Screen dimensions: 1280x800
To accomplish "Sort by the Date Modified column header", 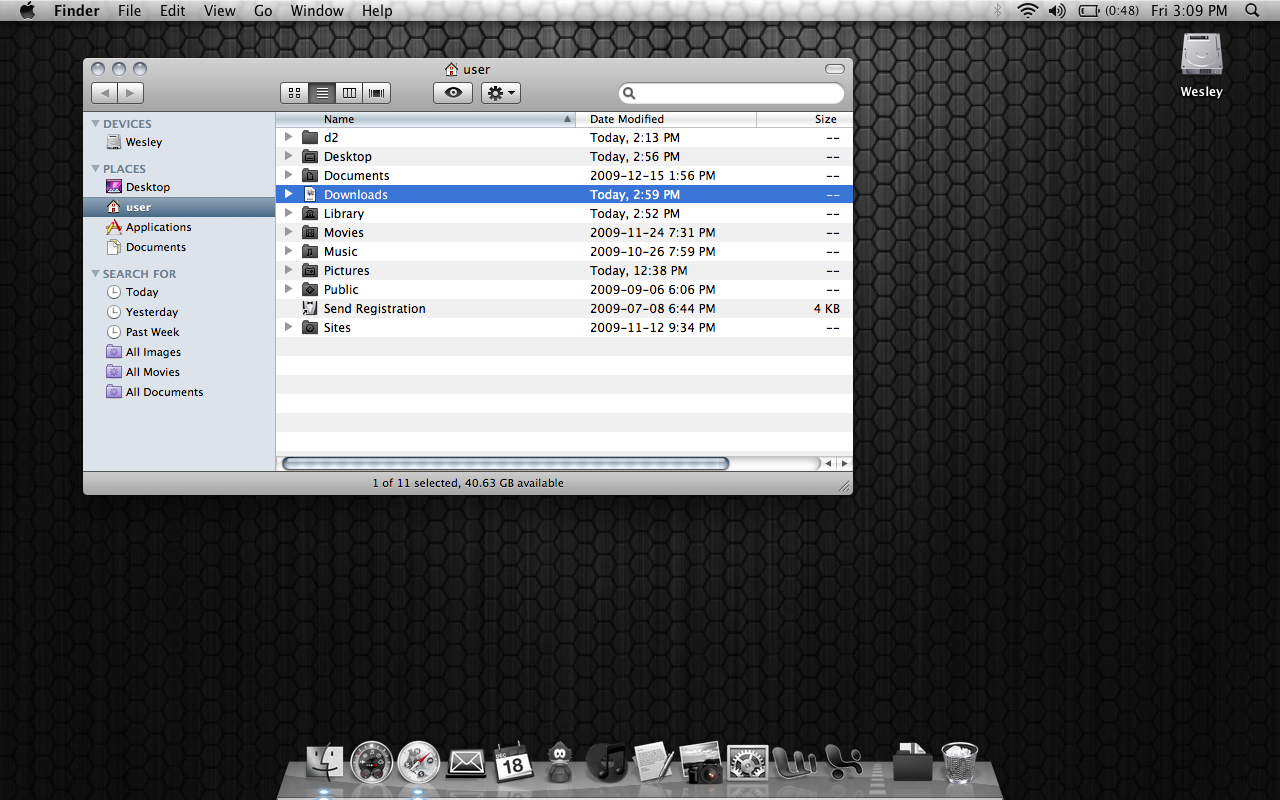I will tap(666, 119).
